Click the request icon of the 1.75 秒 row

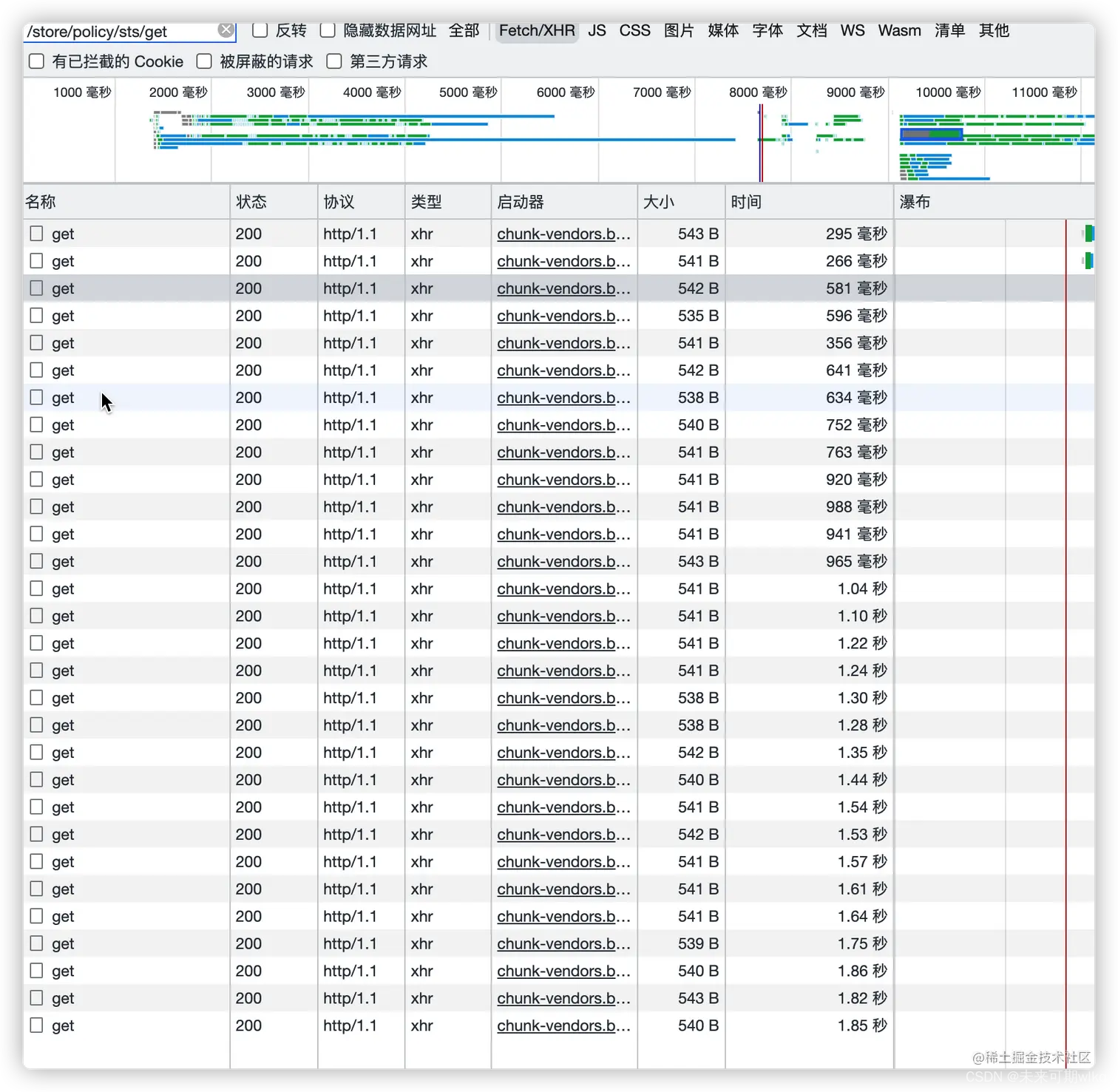pyautogui.click(x=36, y=943)
